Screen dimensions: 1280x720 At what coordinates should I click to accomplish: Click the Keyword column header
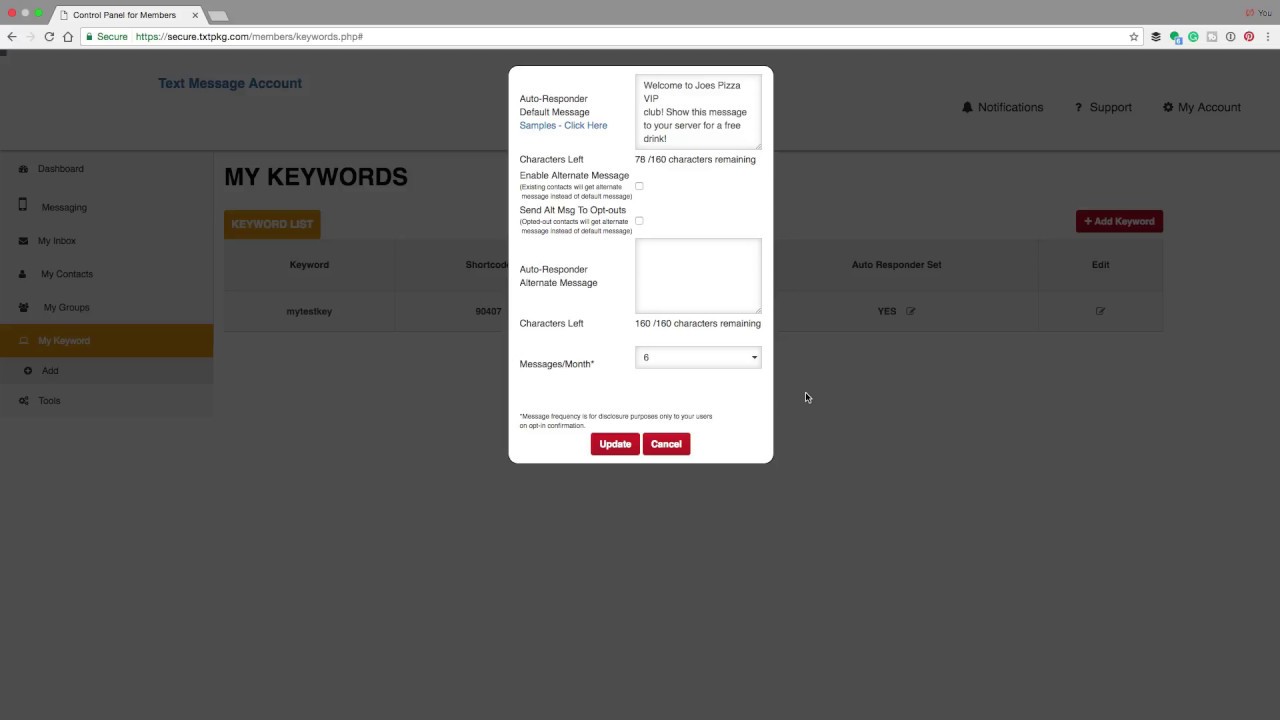(x=309, y=265)
